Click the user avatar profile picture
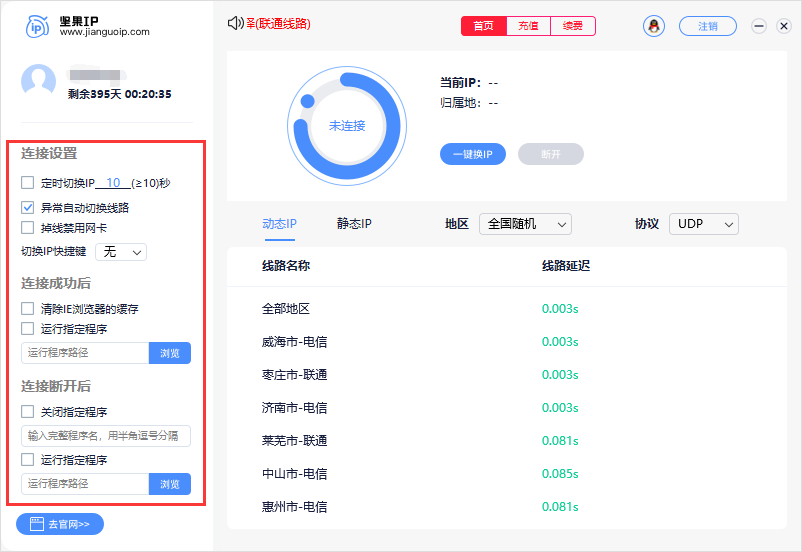Viewport: 802px width, 552px height. pyautogui.click(x=38, y=81)
